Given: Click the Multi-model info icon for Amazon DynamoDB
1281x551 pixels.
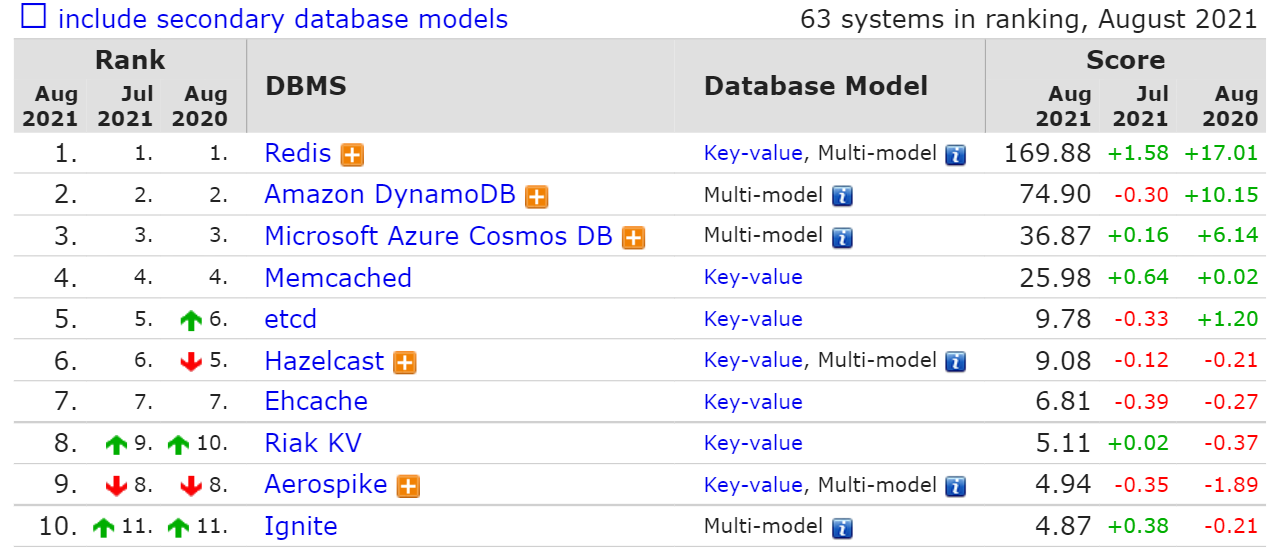Looking at the screenshot, I should coord(842,196).
